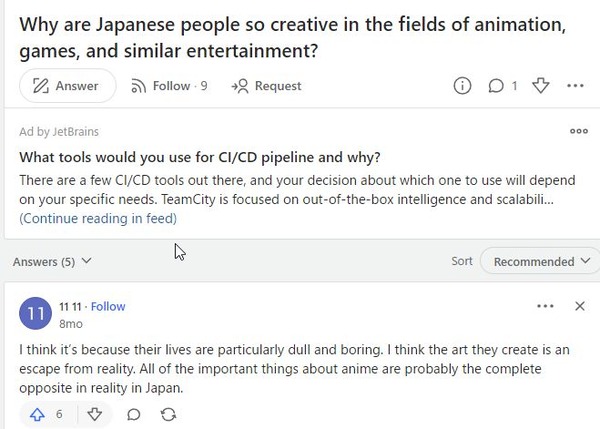The height and width of the screenshot is (429, 600).
Task: Click the Answer button with pencil icon
Action: (x=66, y=86)
